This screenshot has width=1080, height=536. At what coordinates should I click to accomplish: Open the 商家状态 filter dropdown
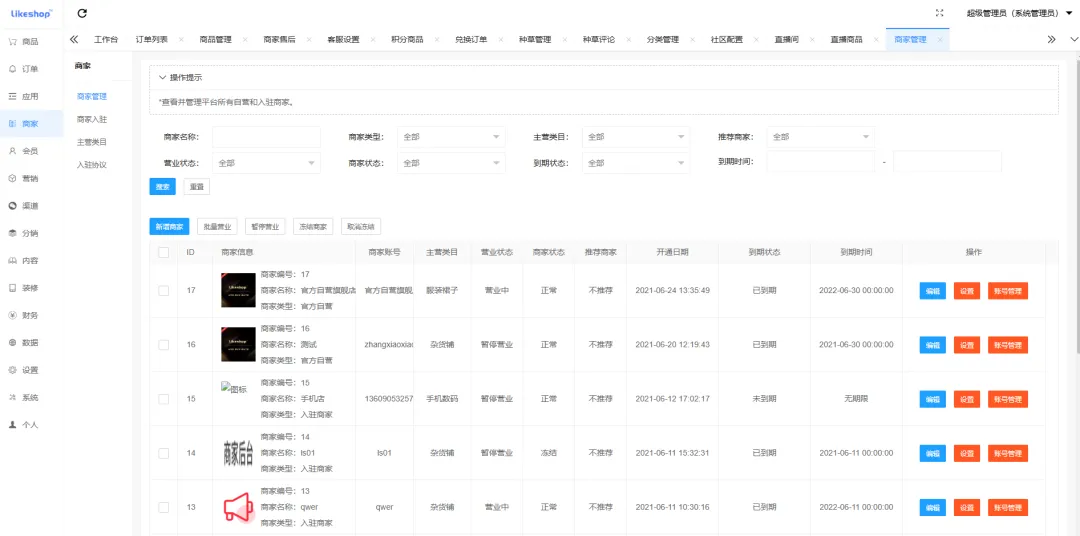[x=451, y=163]
